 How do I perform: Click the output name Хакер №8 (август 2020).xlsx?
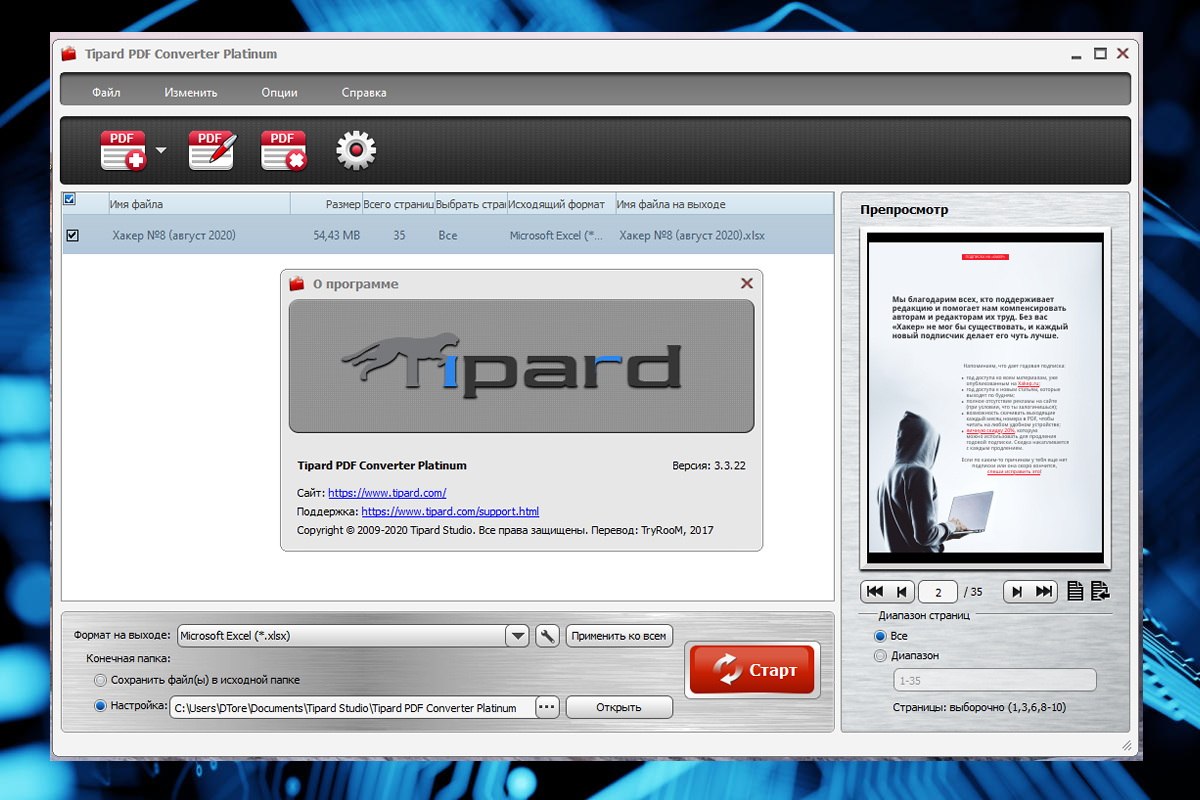(692, 236)
